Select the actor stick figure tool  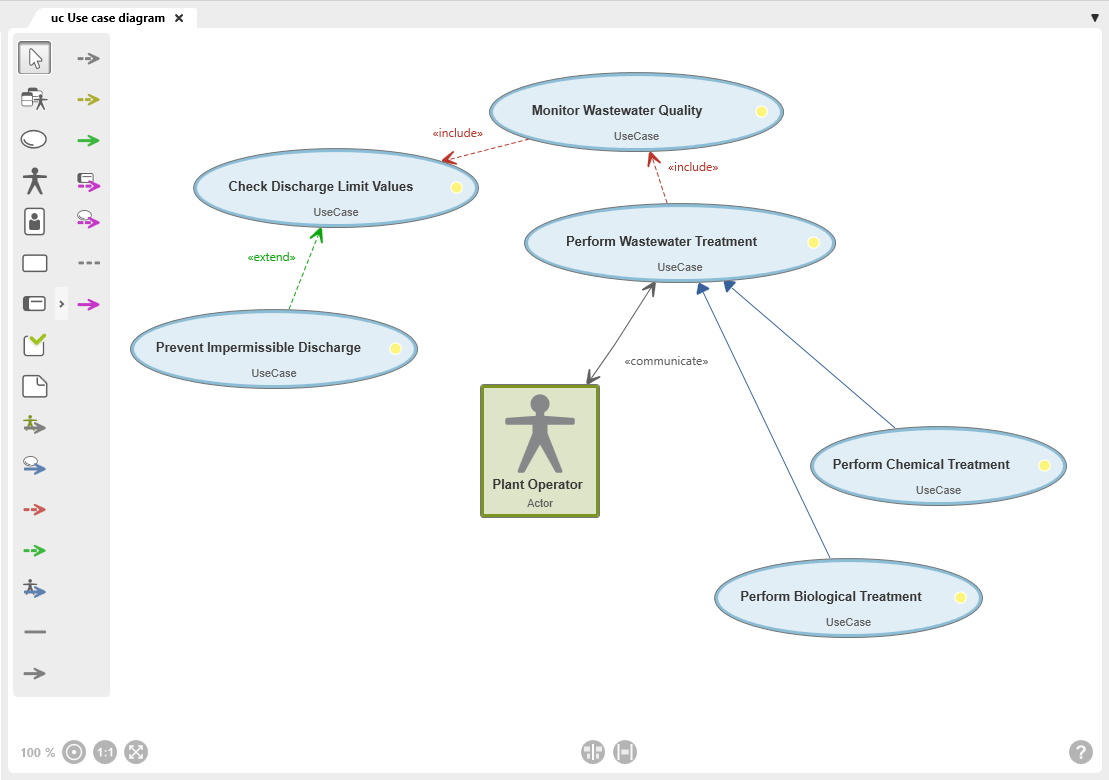tap(35, 180)
